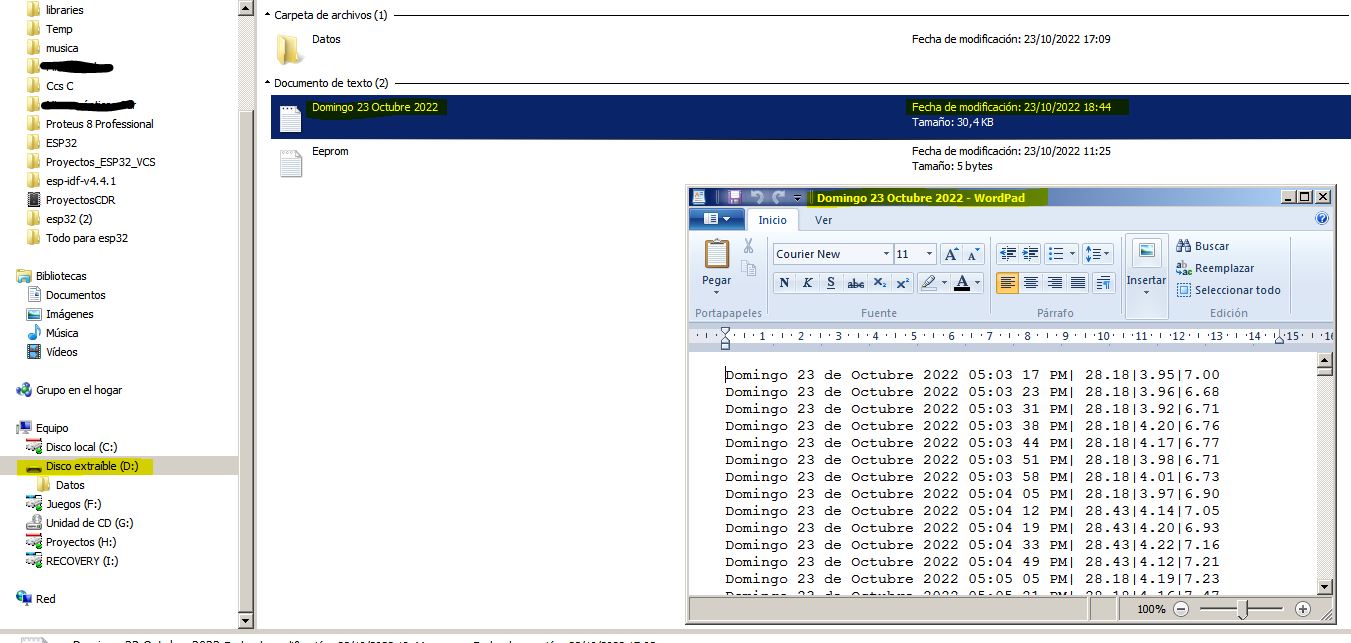Shrink font size with the smaller A icon

coord(974,254)
